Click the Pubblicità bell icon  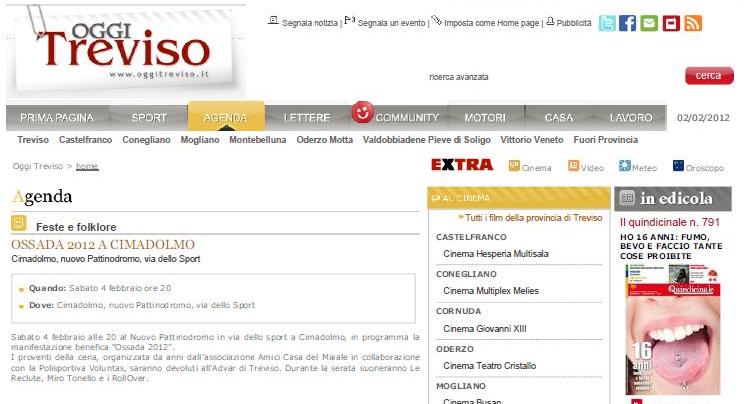click(x=550, y=21)
